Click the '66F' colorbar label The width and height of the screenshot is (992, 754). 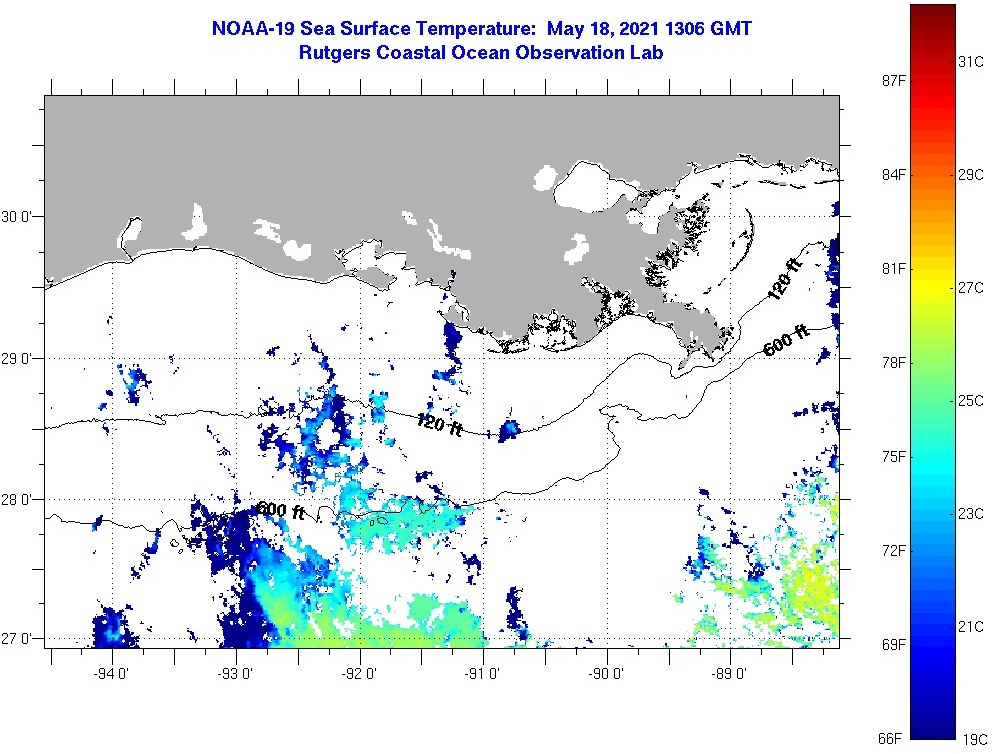pyautogui.click(x=890, y=738)
